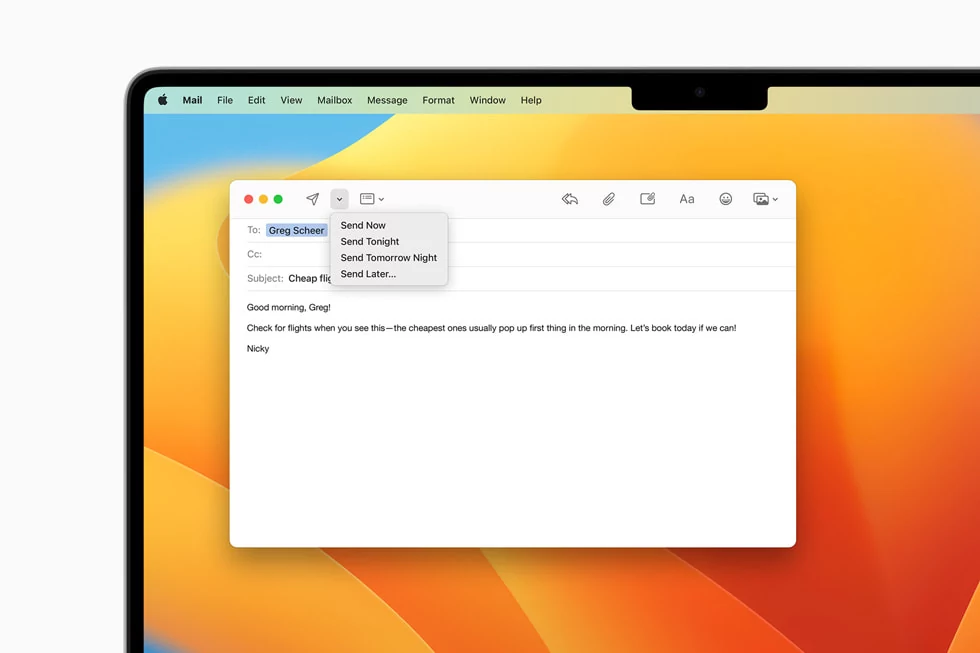Click into the Cc field
The width and height of the screenshot is (980, 653).
click(x=520, y=254)
